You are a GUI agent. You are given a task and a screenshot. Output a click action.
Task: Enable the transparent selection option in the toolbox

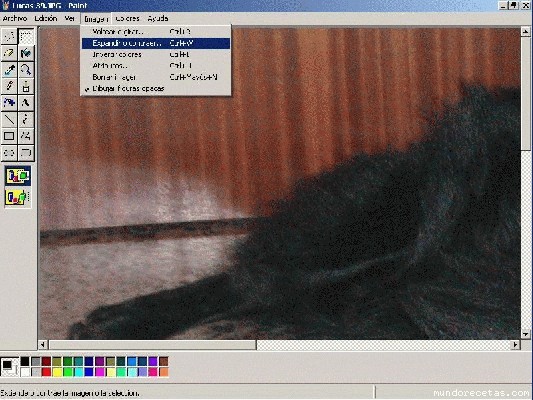click(18, 197)
